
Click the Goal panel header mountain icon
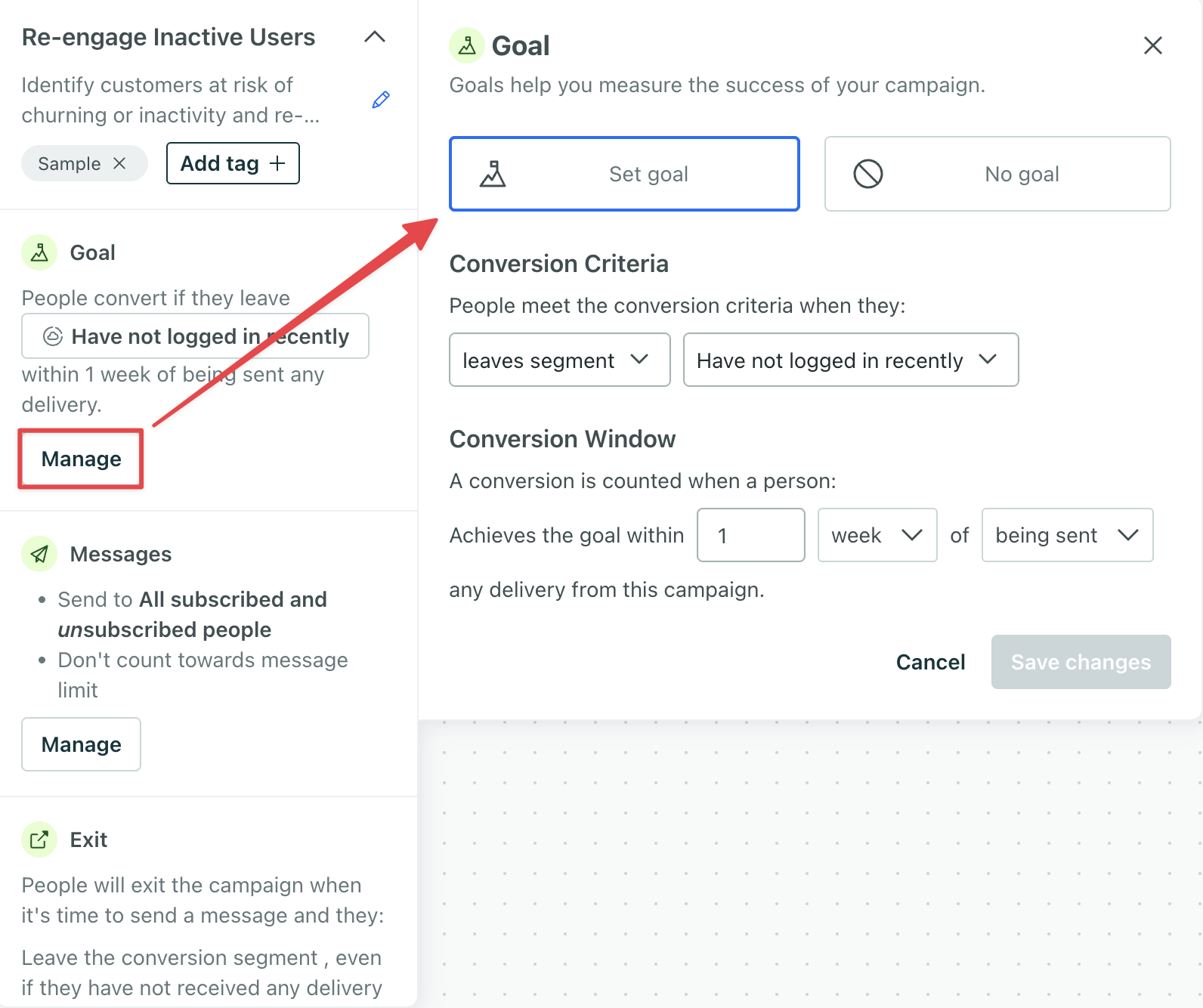click(x=467, y=45)
